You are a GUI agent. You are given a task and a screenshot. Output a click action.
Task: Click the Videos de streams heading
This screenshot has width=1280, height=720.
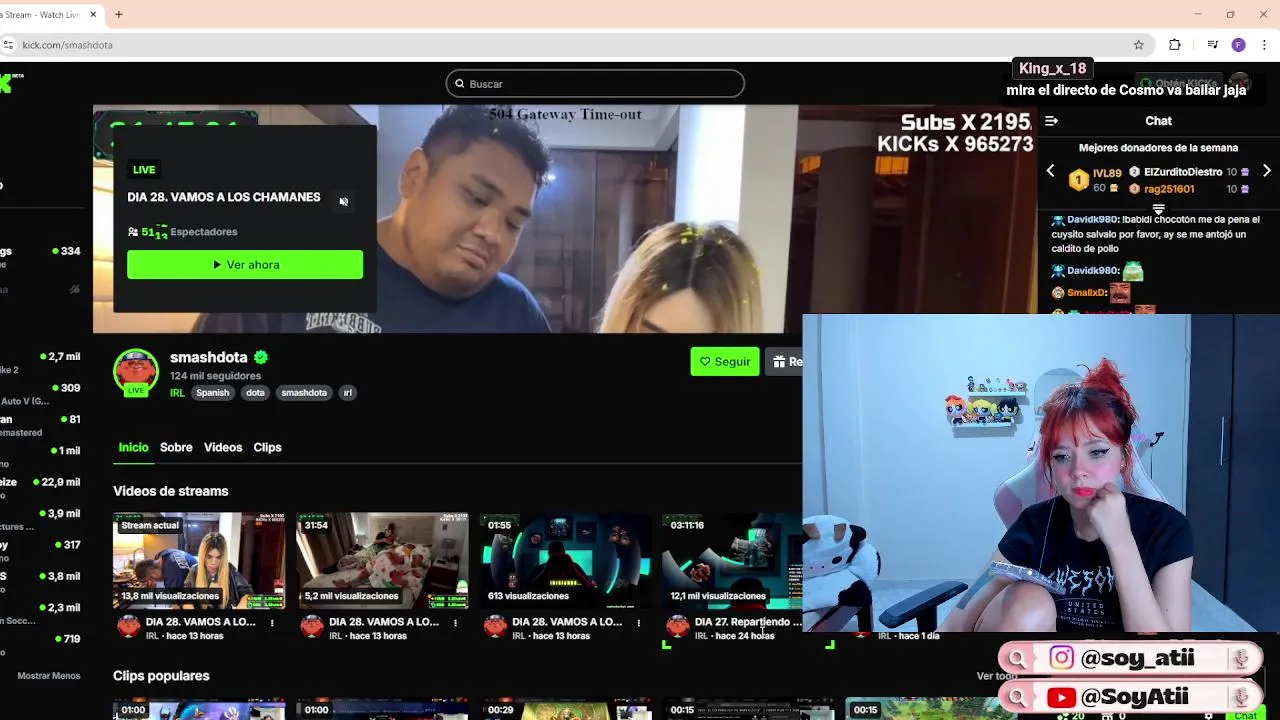click(x=171, y=491)
